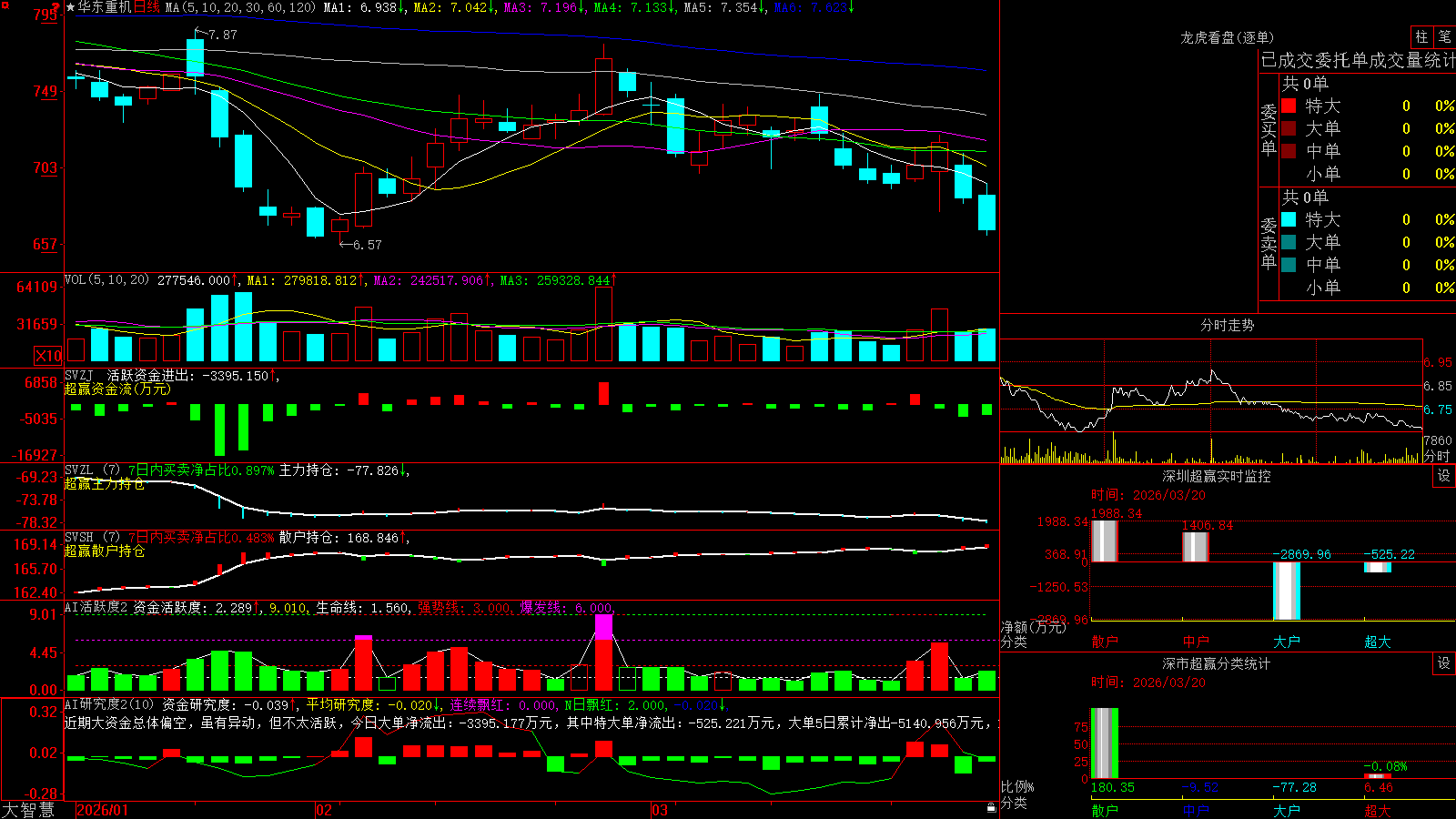Click 超大 category under 实时监控 chart

tap(1378, 642)
